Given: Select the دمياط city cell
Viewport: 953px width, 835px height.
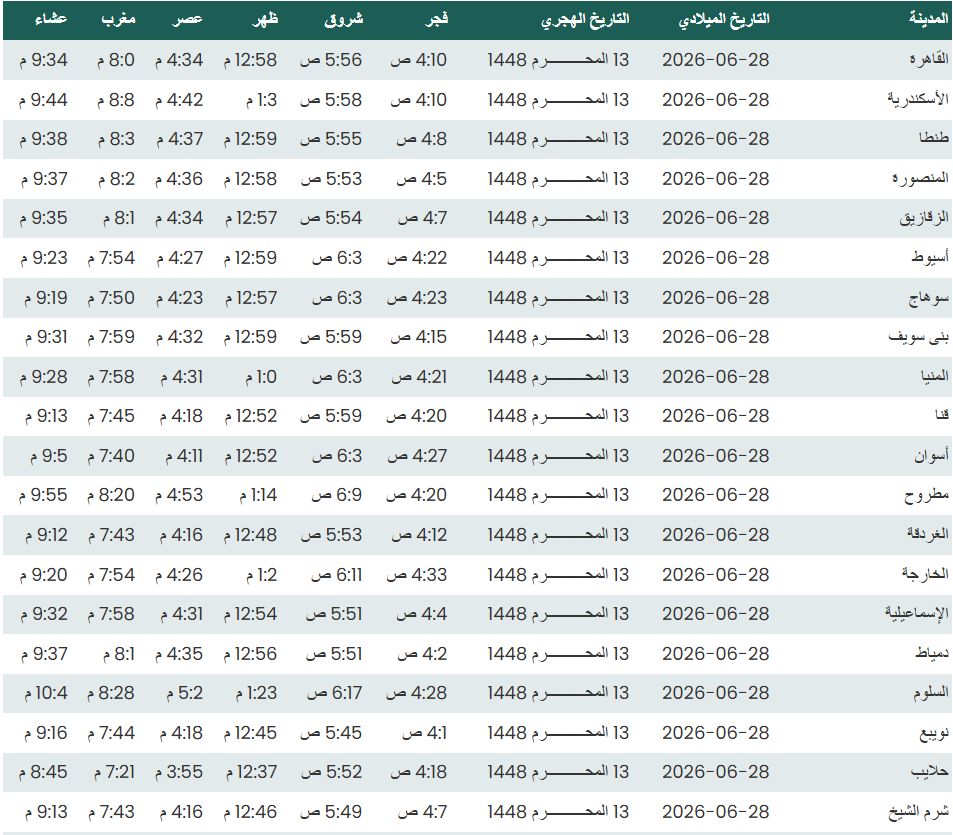Looking at the screenshot, I should [x=932, y=653].
